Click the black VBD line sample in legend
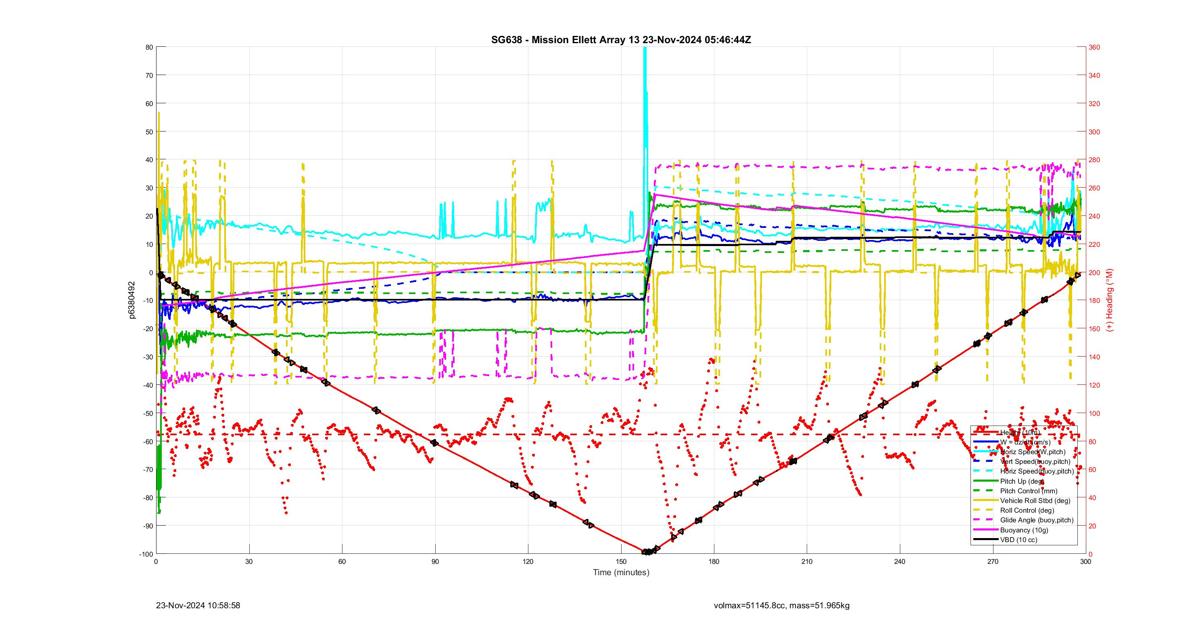1200x622 pixels. point(985,540)
